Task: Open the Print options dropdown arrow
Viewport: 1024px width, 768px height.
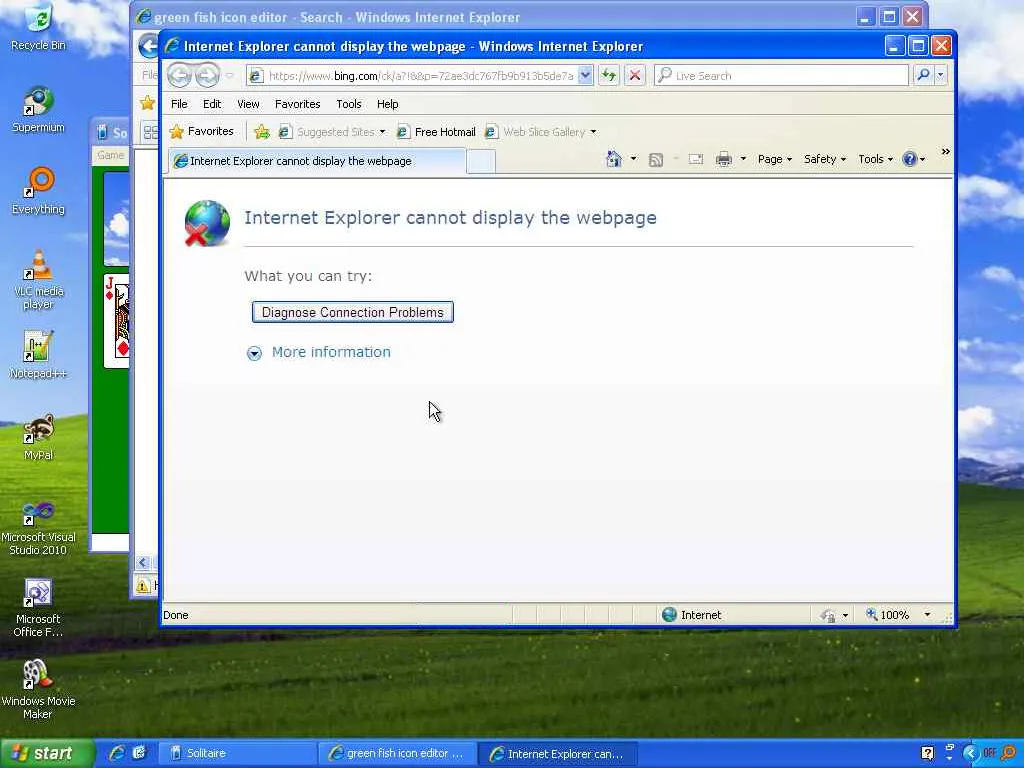Action: [743, 159]
